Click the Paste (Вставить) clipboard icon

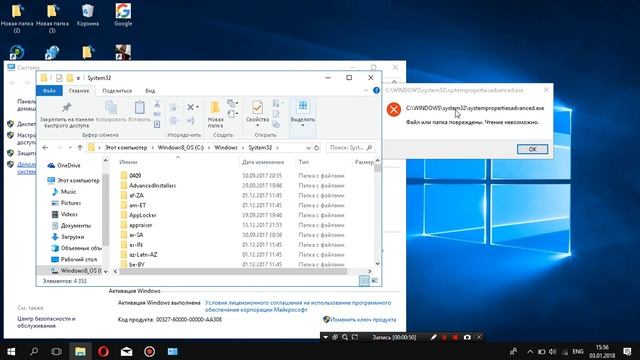140,107
